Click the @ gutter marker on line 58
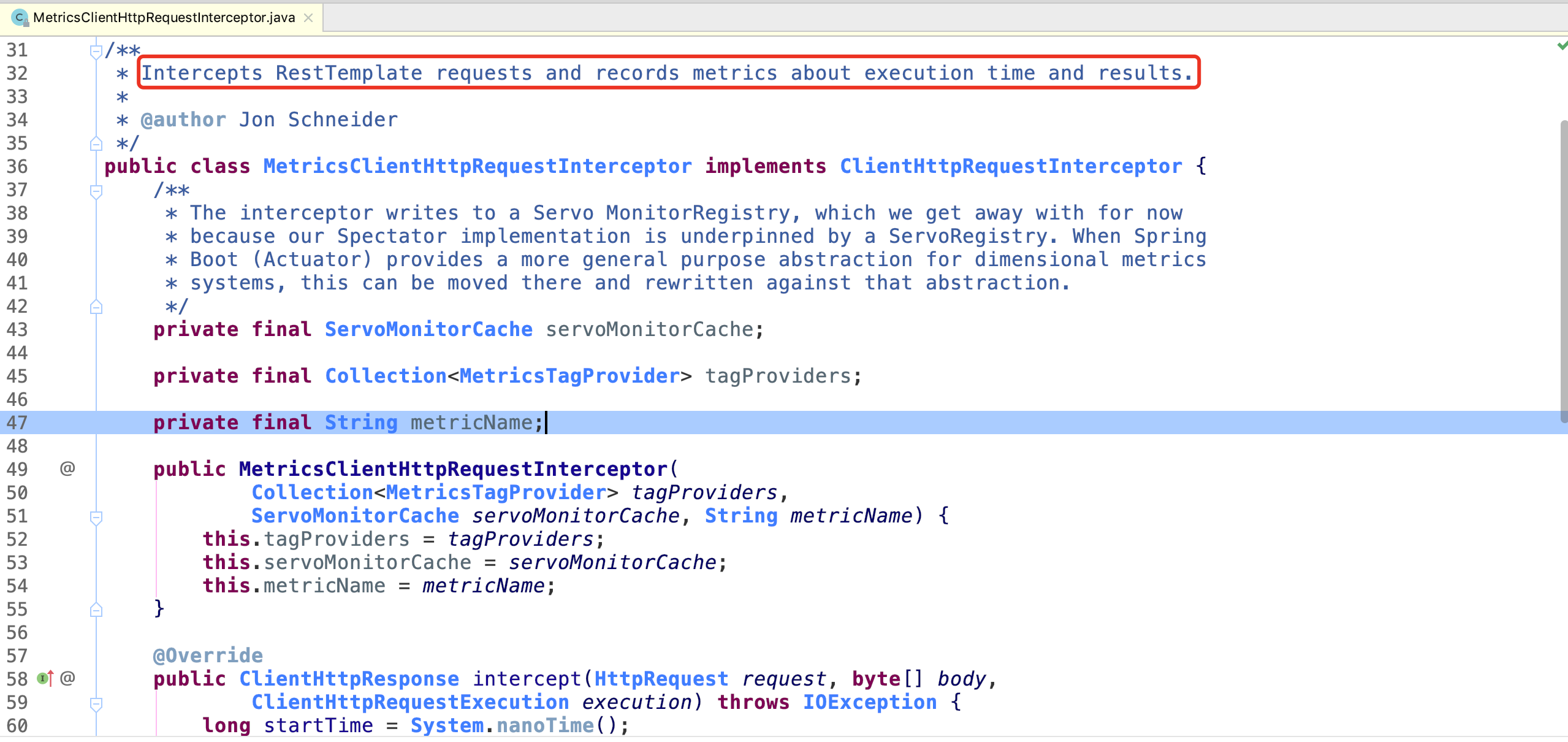The image size is (1568, 742). pos(67,678)
